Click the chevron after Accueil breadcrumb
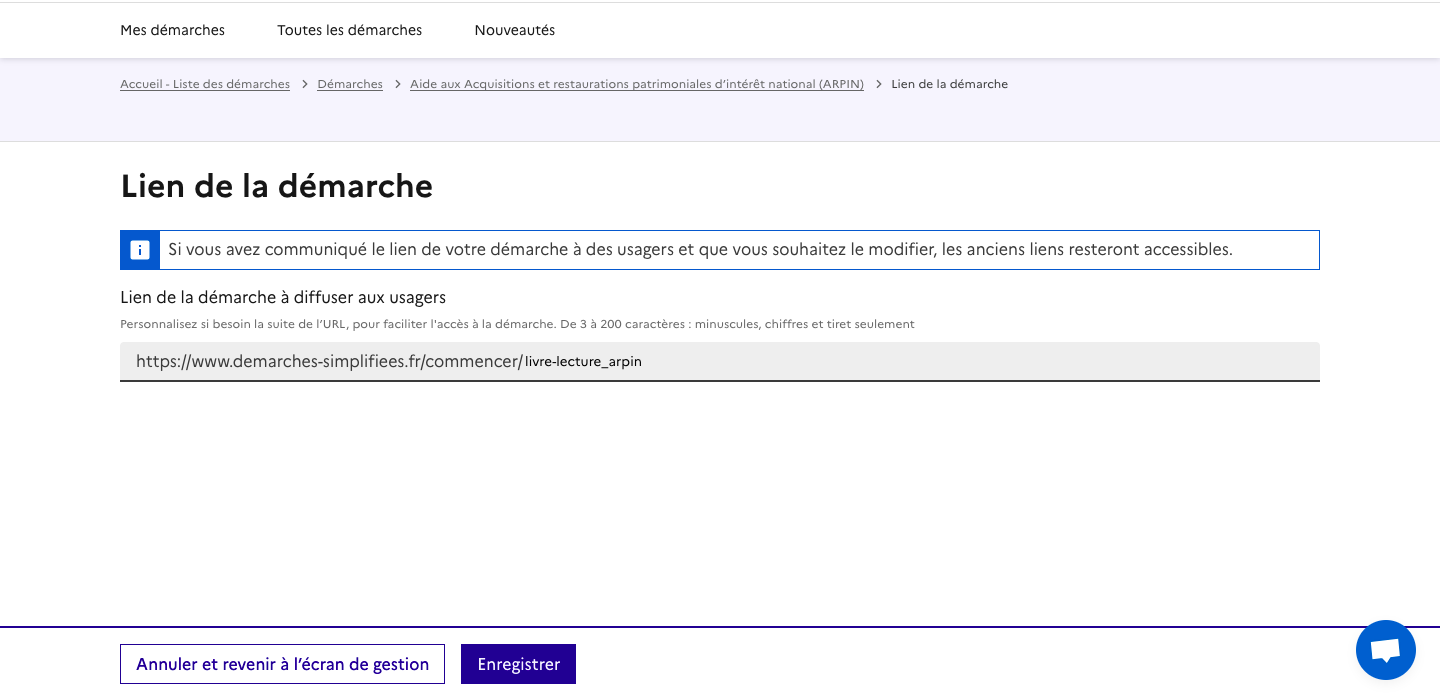Image resolution: width=1440 pixels, height=700 pixels. click(304, 85)
